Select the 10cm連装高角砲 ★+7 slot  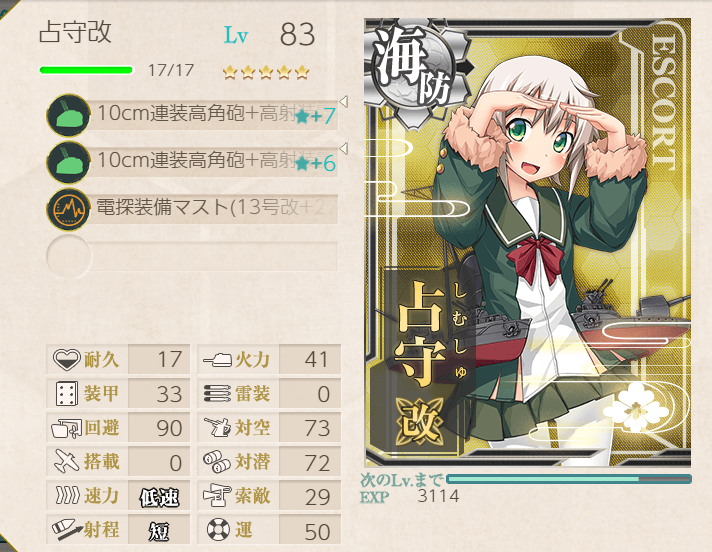point(193,115)
